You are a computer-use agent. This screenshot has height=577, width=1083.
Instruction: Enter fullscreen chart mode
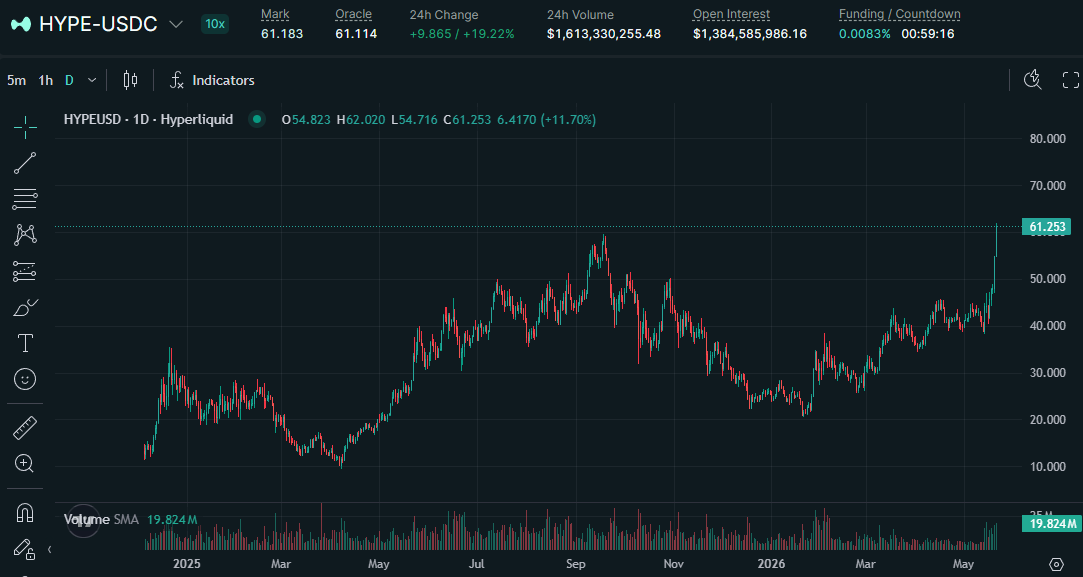pyautogui.click(x=1071, y=80)
